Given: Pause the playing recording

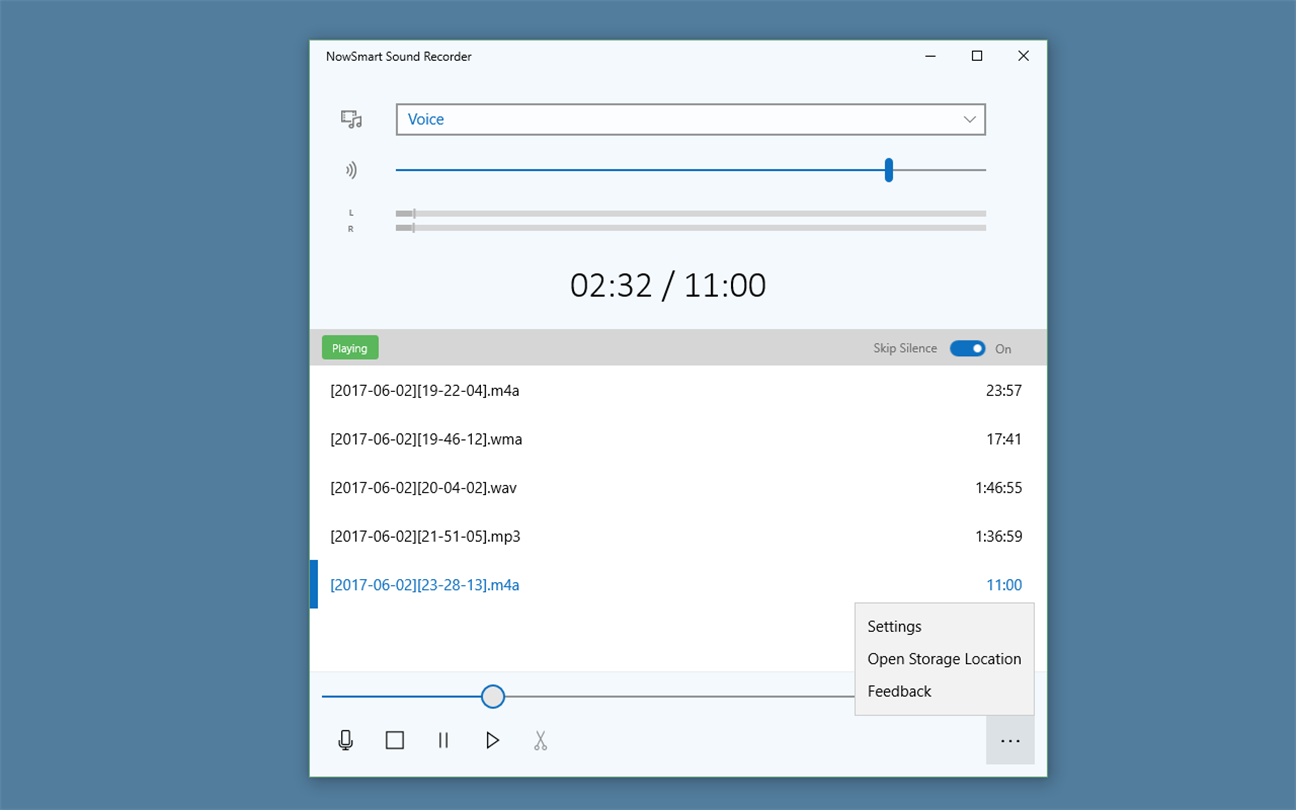Looking at the screenshot, I should coord(443,740).
